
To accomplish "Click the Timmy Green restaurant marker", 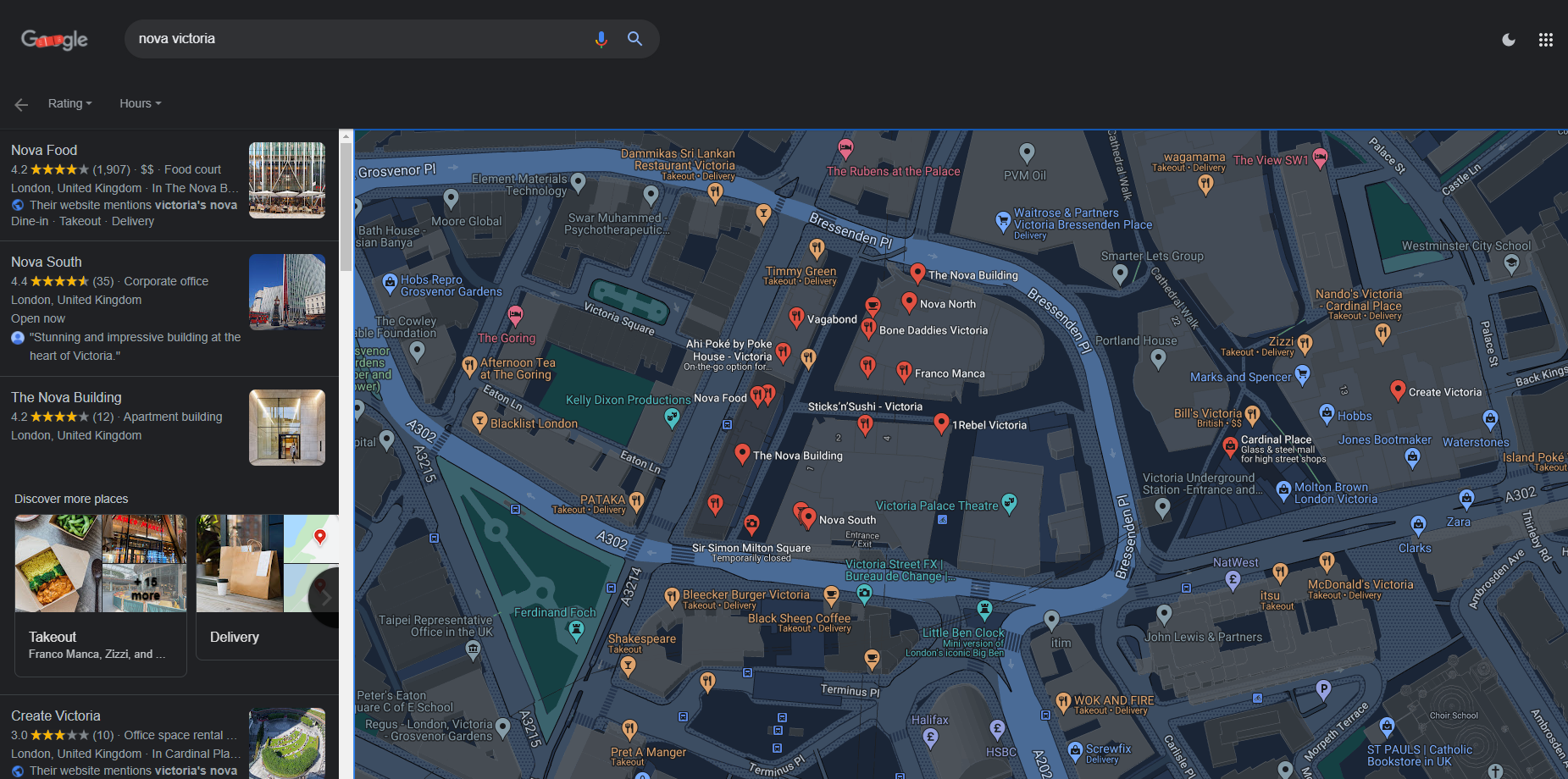I will (817, 248).
